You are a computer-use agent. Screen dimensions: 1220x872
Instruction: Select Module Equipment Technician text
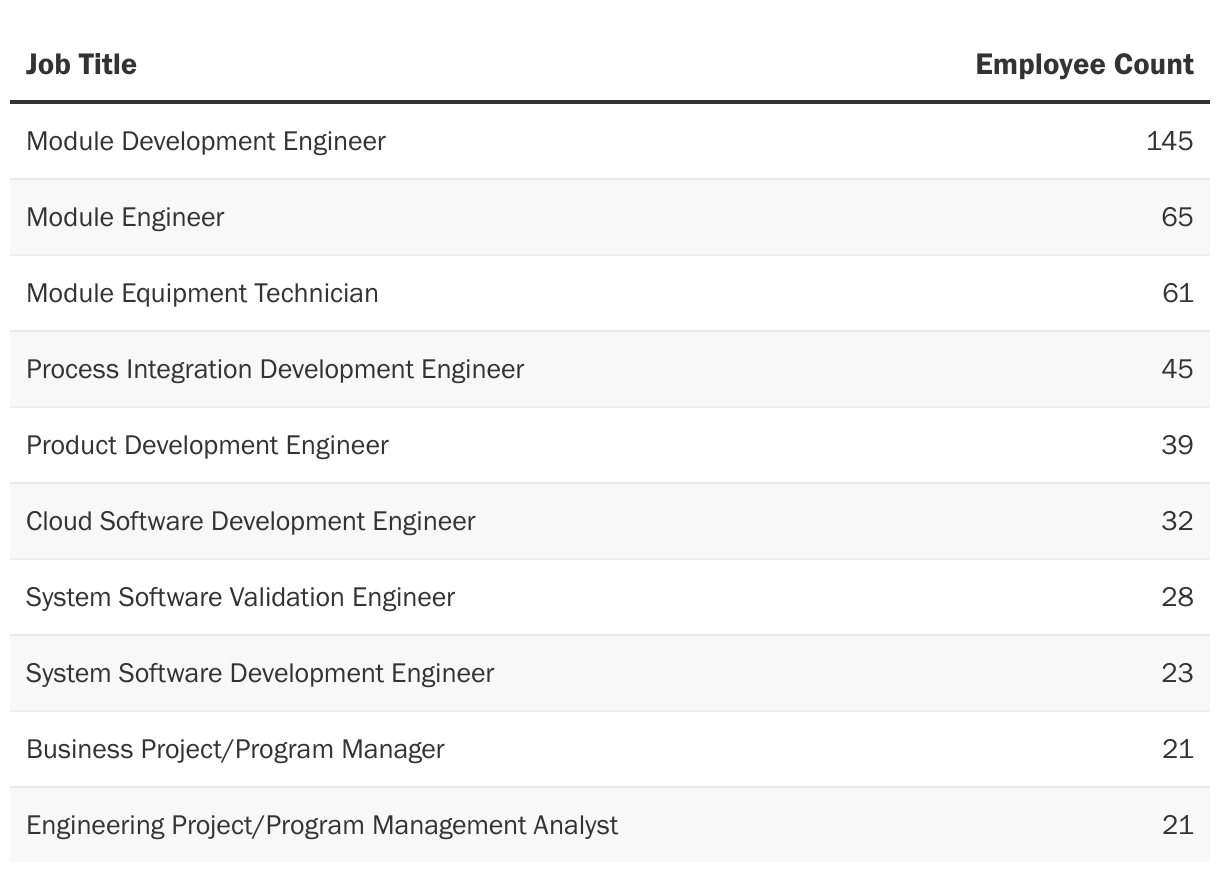(202, 293)
